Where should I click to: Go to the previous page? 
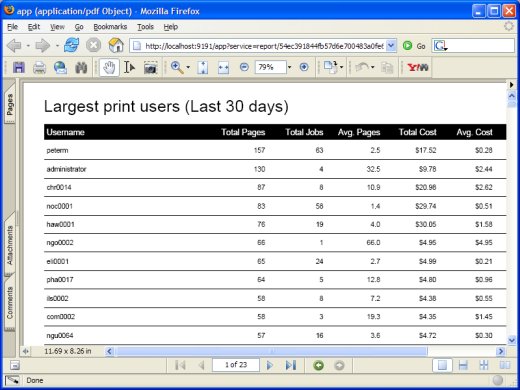(201, 365)
